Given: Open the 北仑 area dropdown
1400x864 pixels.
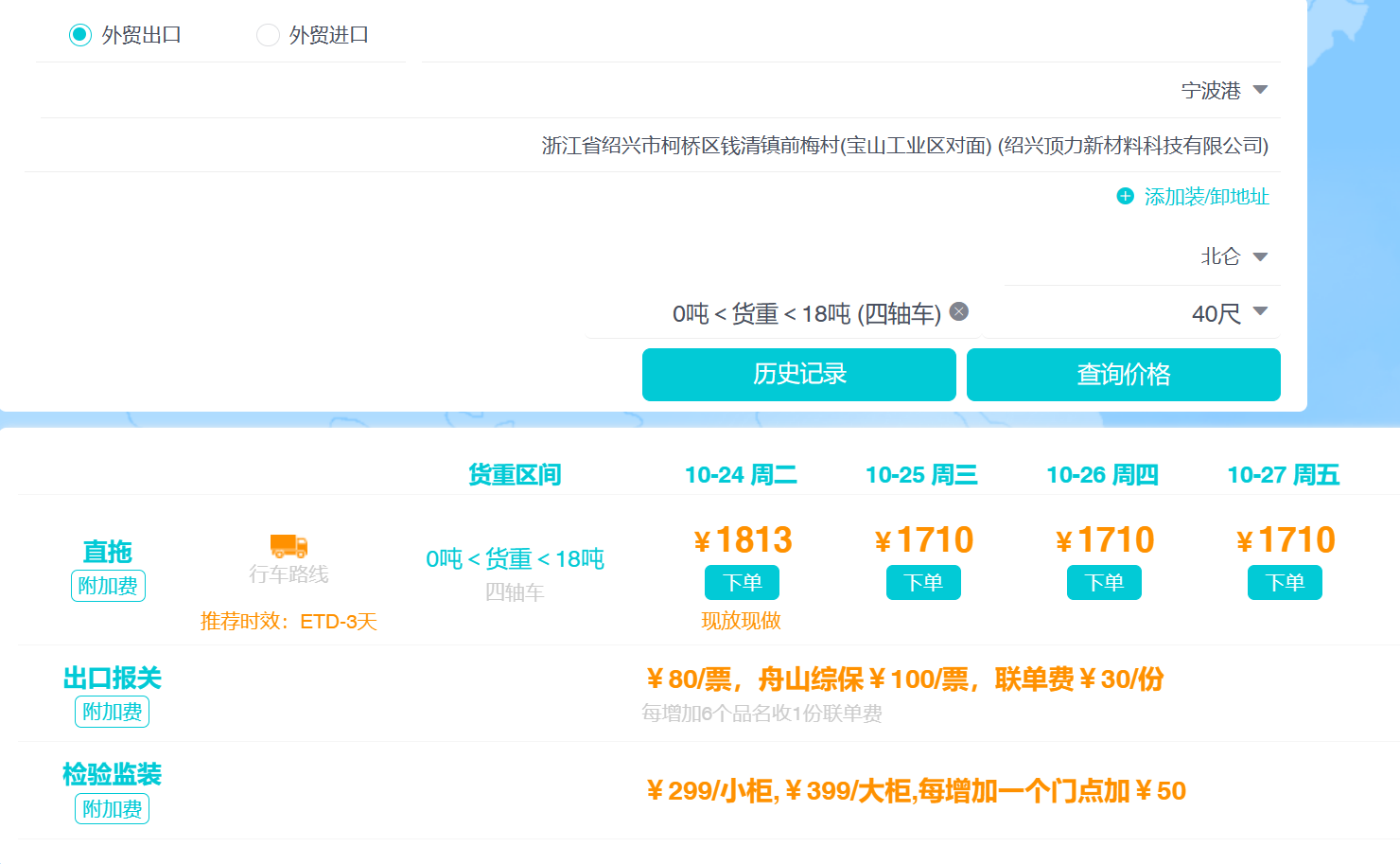Looking at the screenshot, I should tap(1234, 256).
